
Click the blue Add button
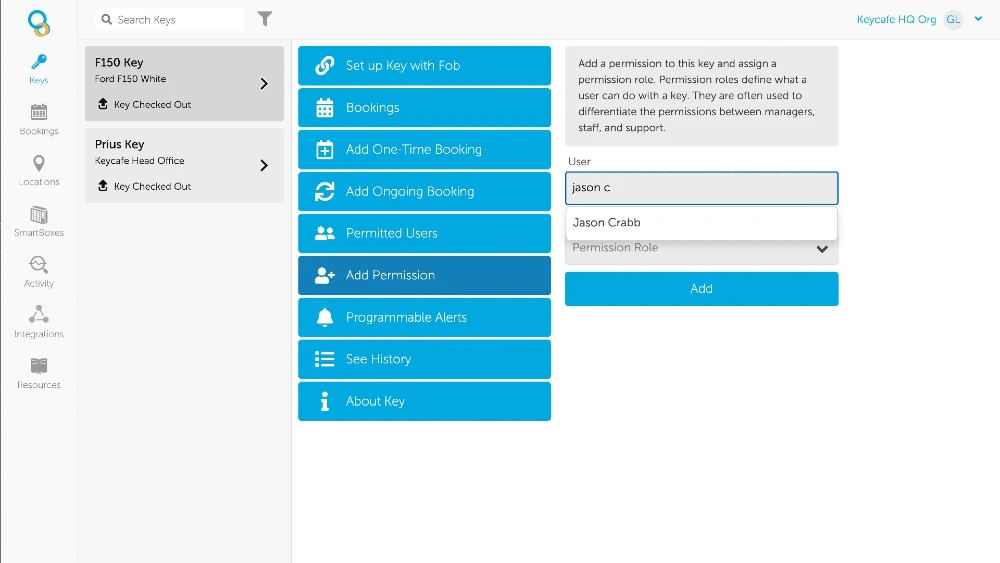pos(702,289)
